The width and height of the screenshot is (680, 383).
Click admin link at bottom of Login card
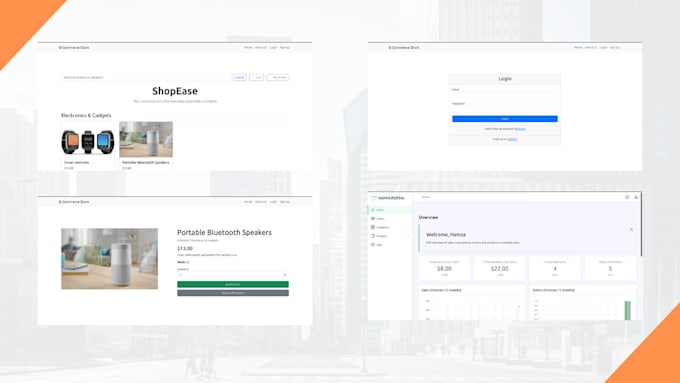(512, 139)
